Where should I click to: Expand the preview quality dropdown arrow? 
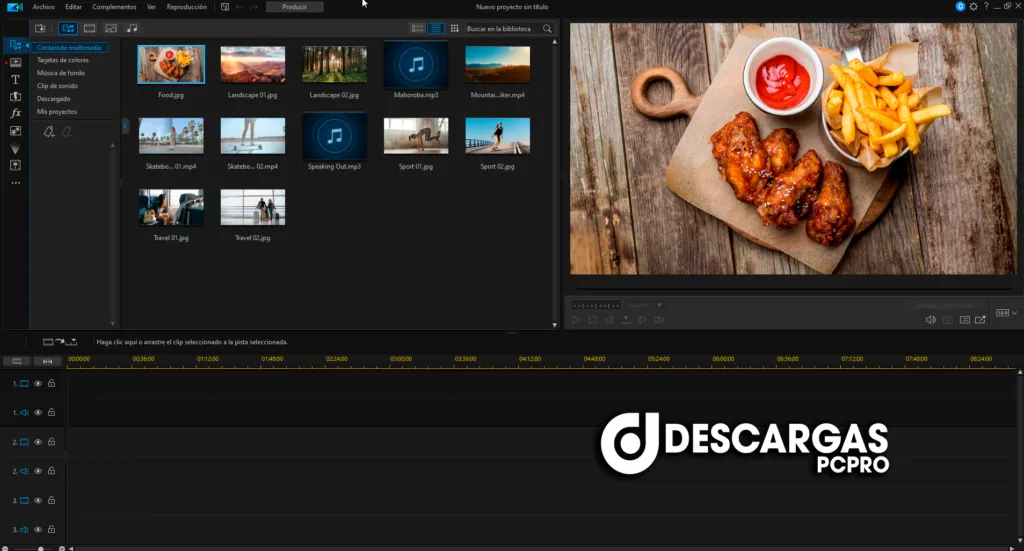click(x=660, y=305)
